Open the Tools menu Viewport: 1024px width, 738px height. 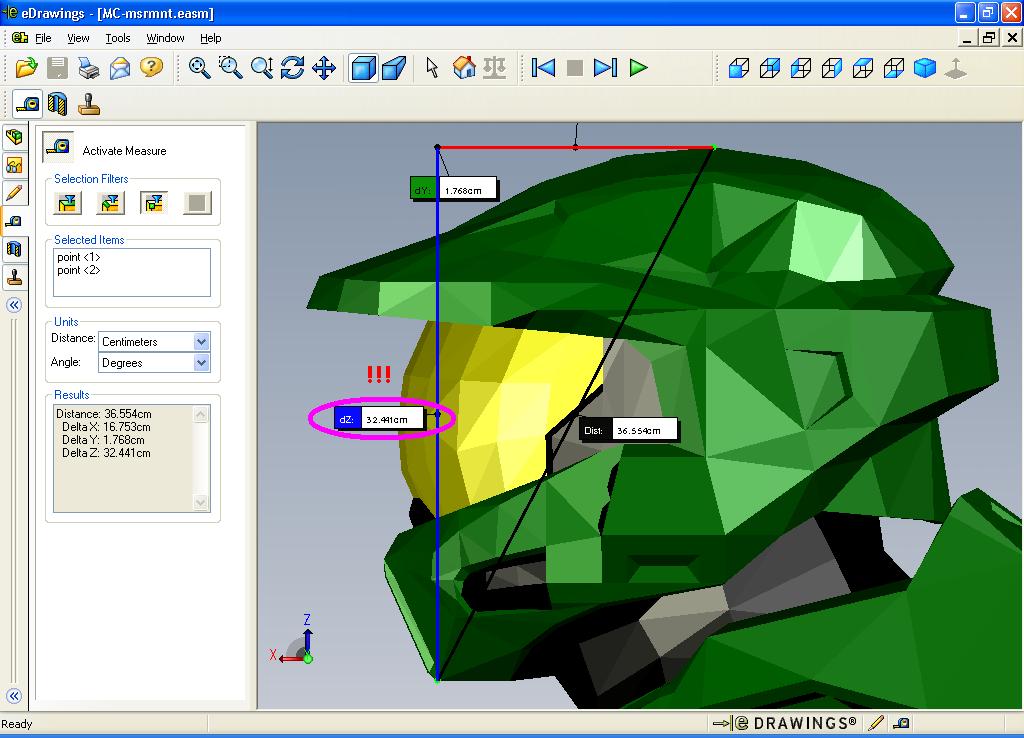tap(118, 39)
